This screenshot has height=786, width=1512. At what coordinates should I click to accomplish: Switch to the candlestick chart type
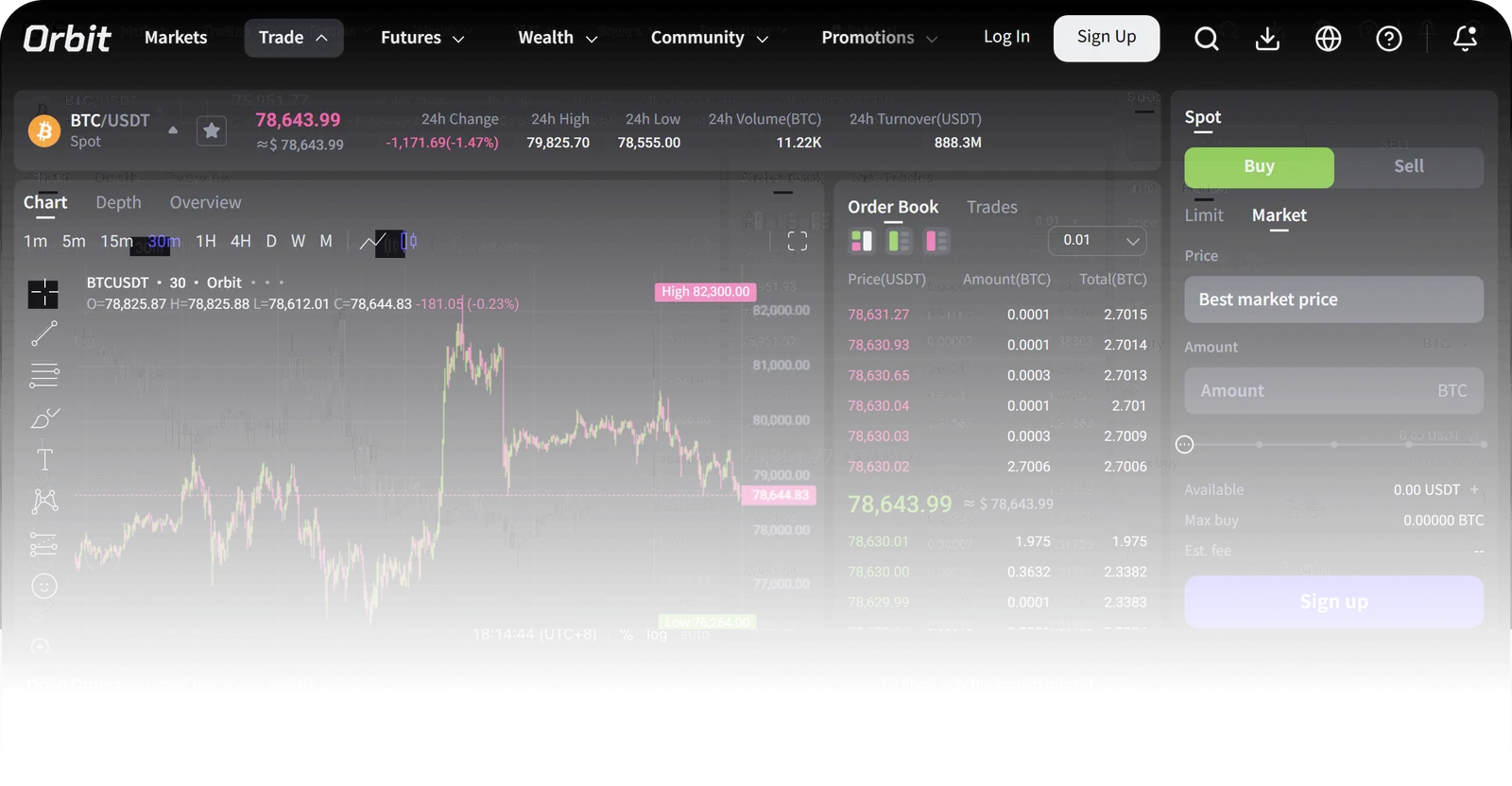(x=409, y=242)
